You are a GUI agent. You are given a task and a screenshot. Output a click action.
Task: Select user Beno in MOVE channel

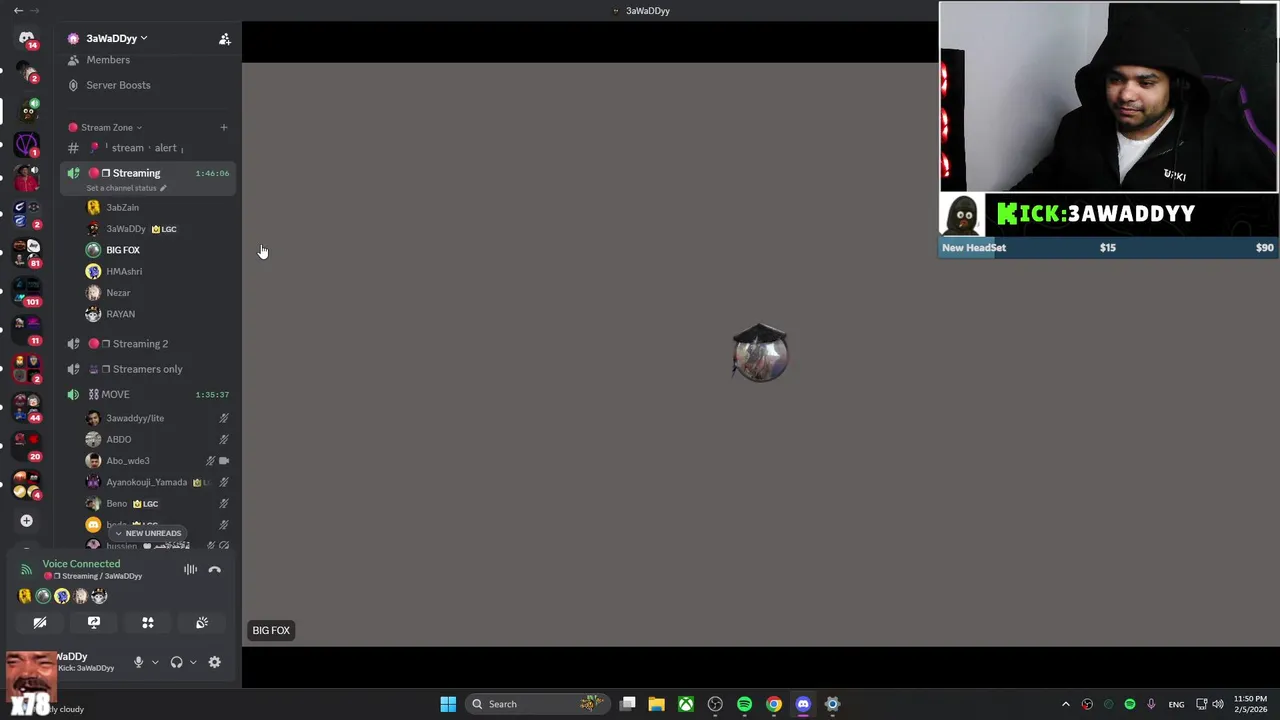coord(117,504)
